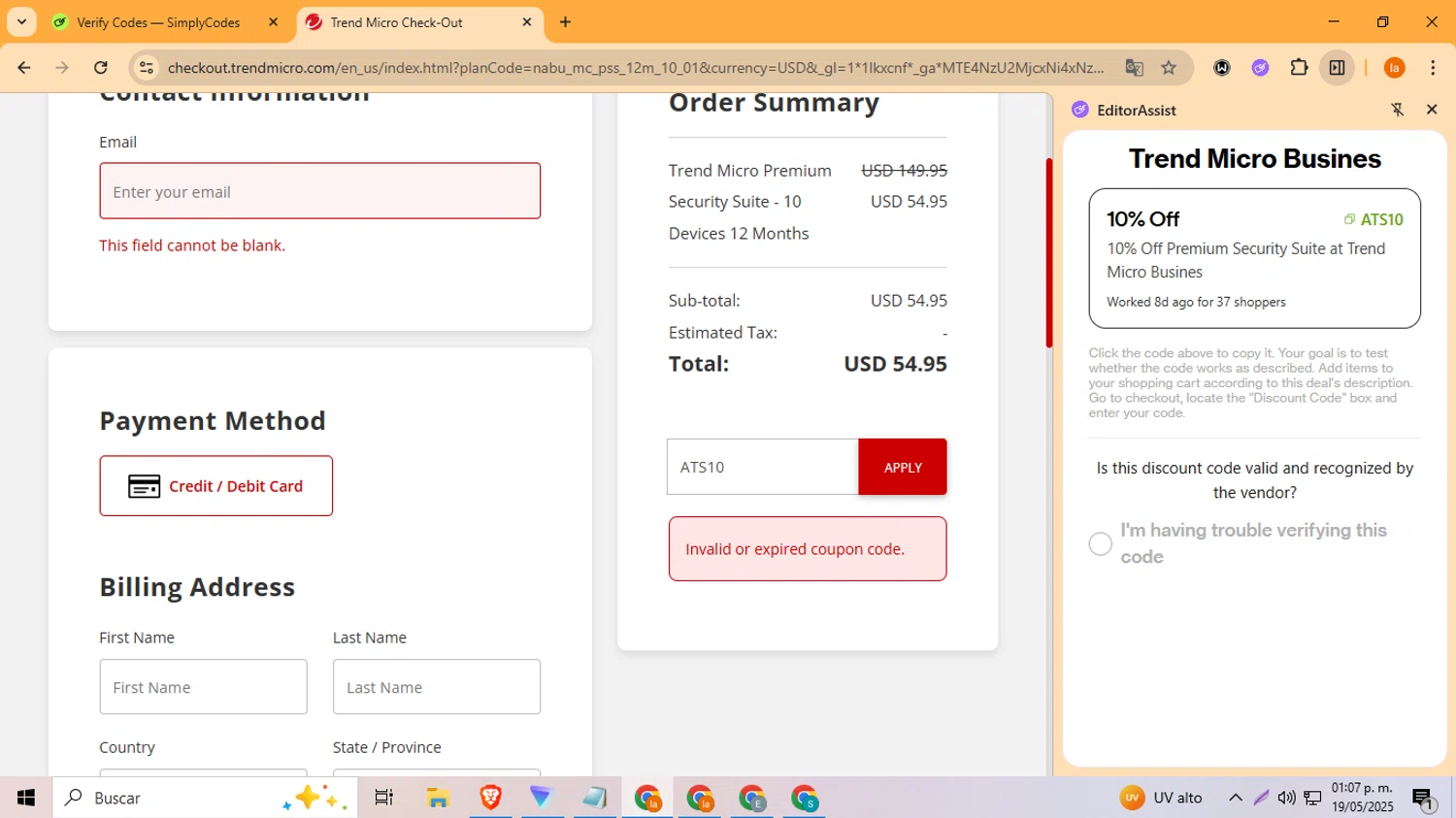The width and height of the screenshot is (1456, 818).
Task: Click the Last Name field
Action: (x=437, y=687)
